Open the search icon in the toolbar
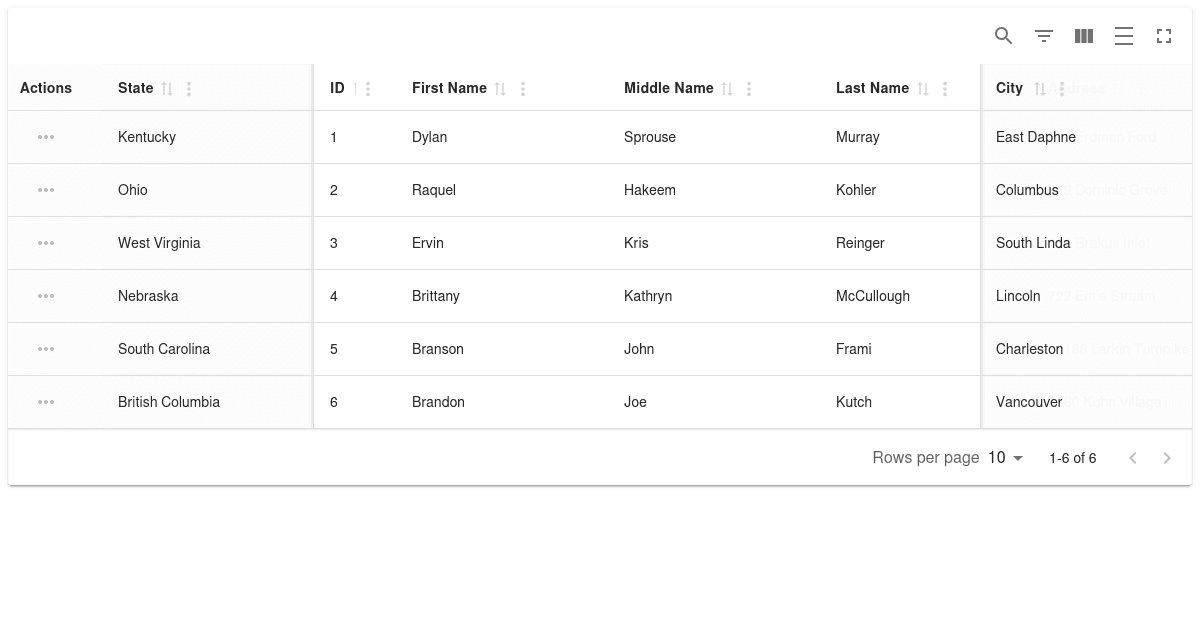Screen dimensions: 1200x630 pyautogui.click(x=1004, y=36)
